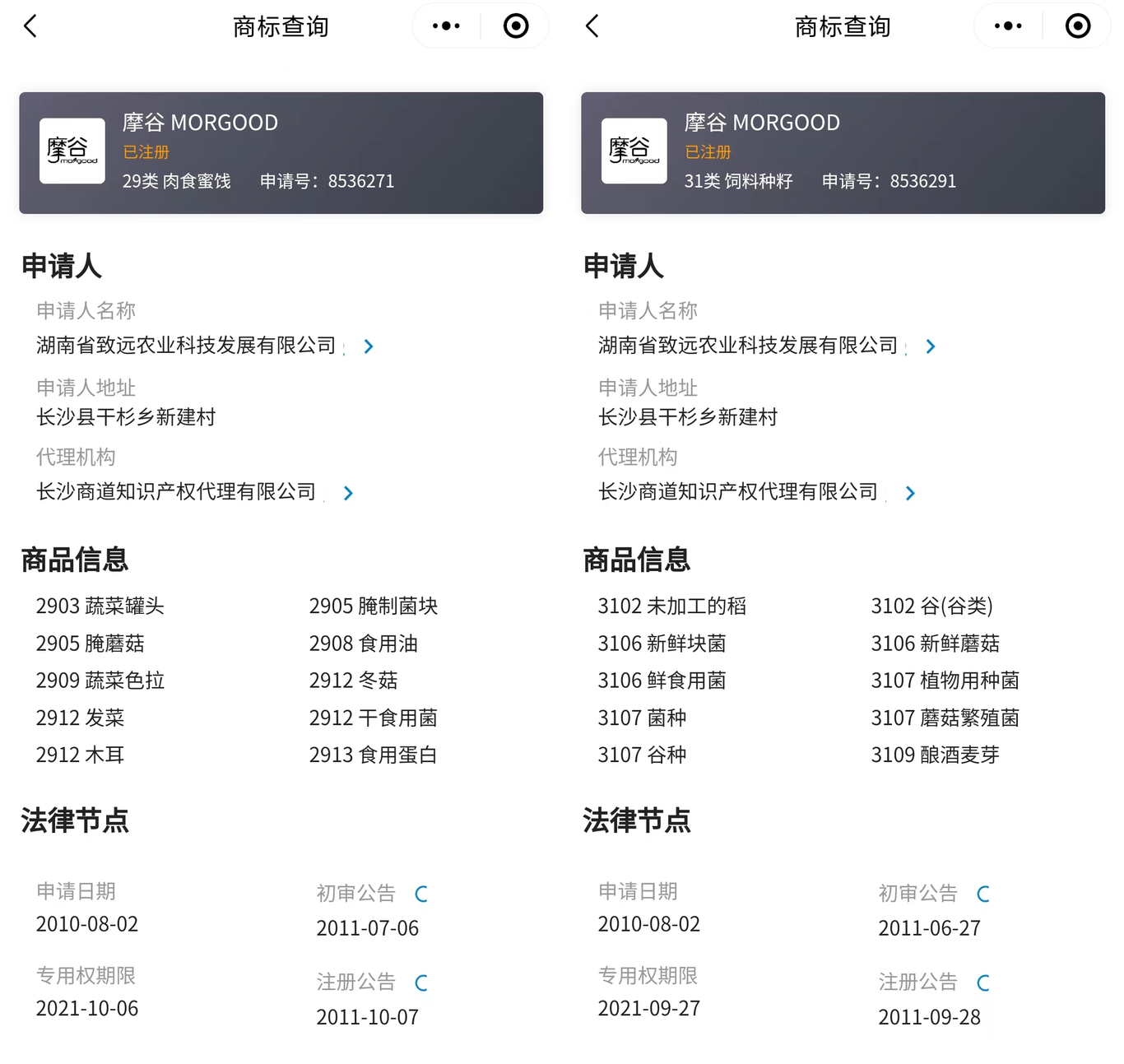
Task: Click goods item 2912 木耳
Action: tap(81, 755)
